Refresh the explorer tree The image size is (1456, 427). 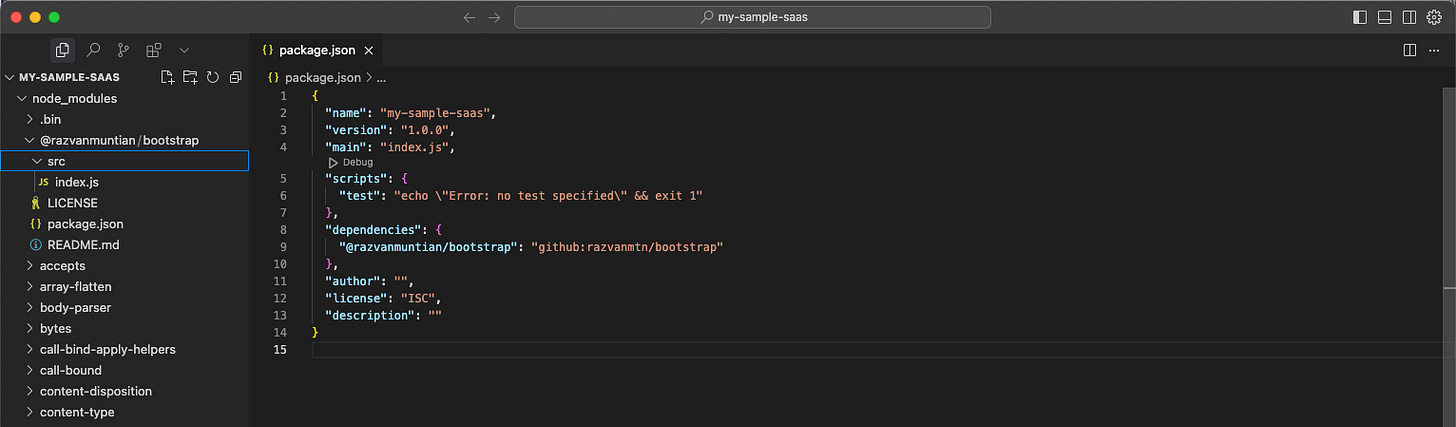tap(212, 77)
